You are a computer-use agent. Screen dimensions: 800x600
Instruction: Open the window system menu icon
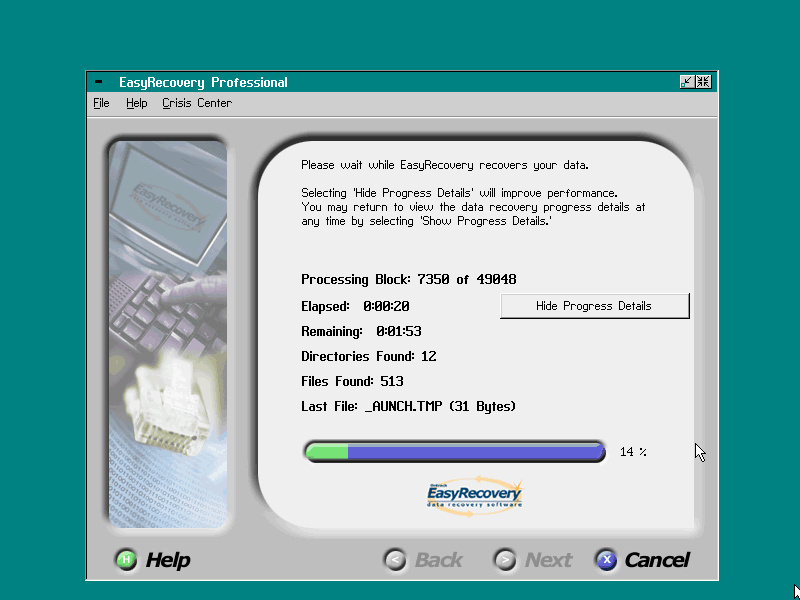(98, 82)
